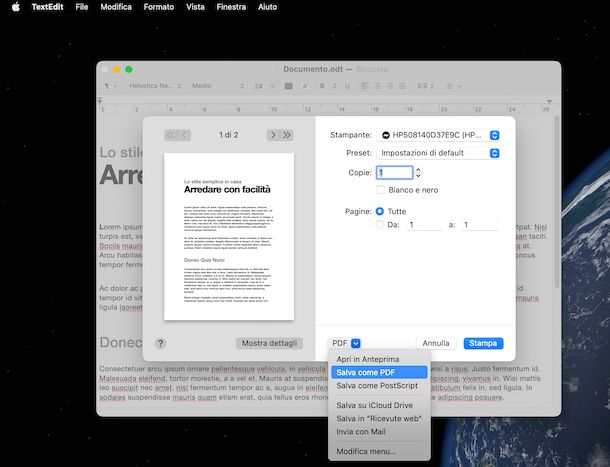Open the File menu
This screenshot has height=467, width=610.
[x=82, y=7]
